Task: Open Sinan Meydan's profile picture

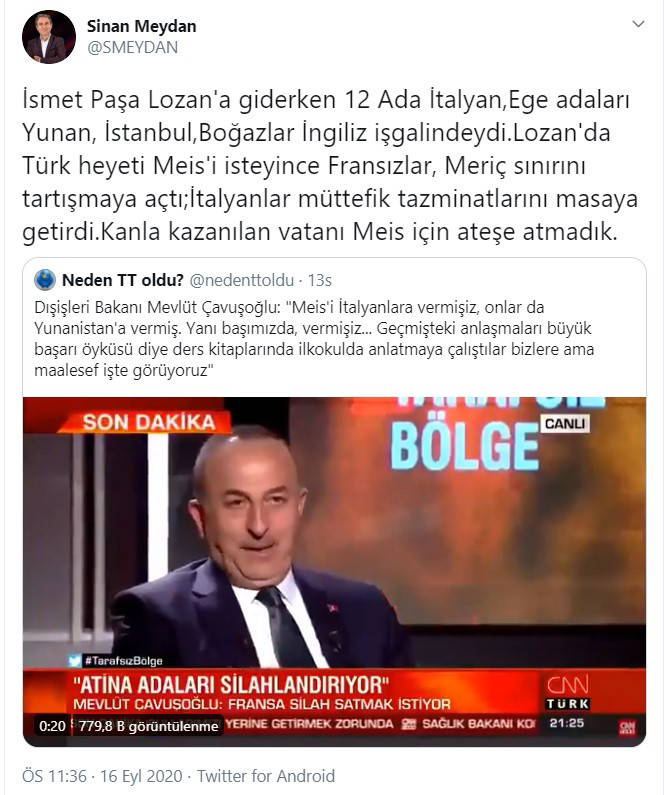Action: pyautogui.click(x=49, y=37)
